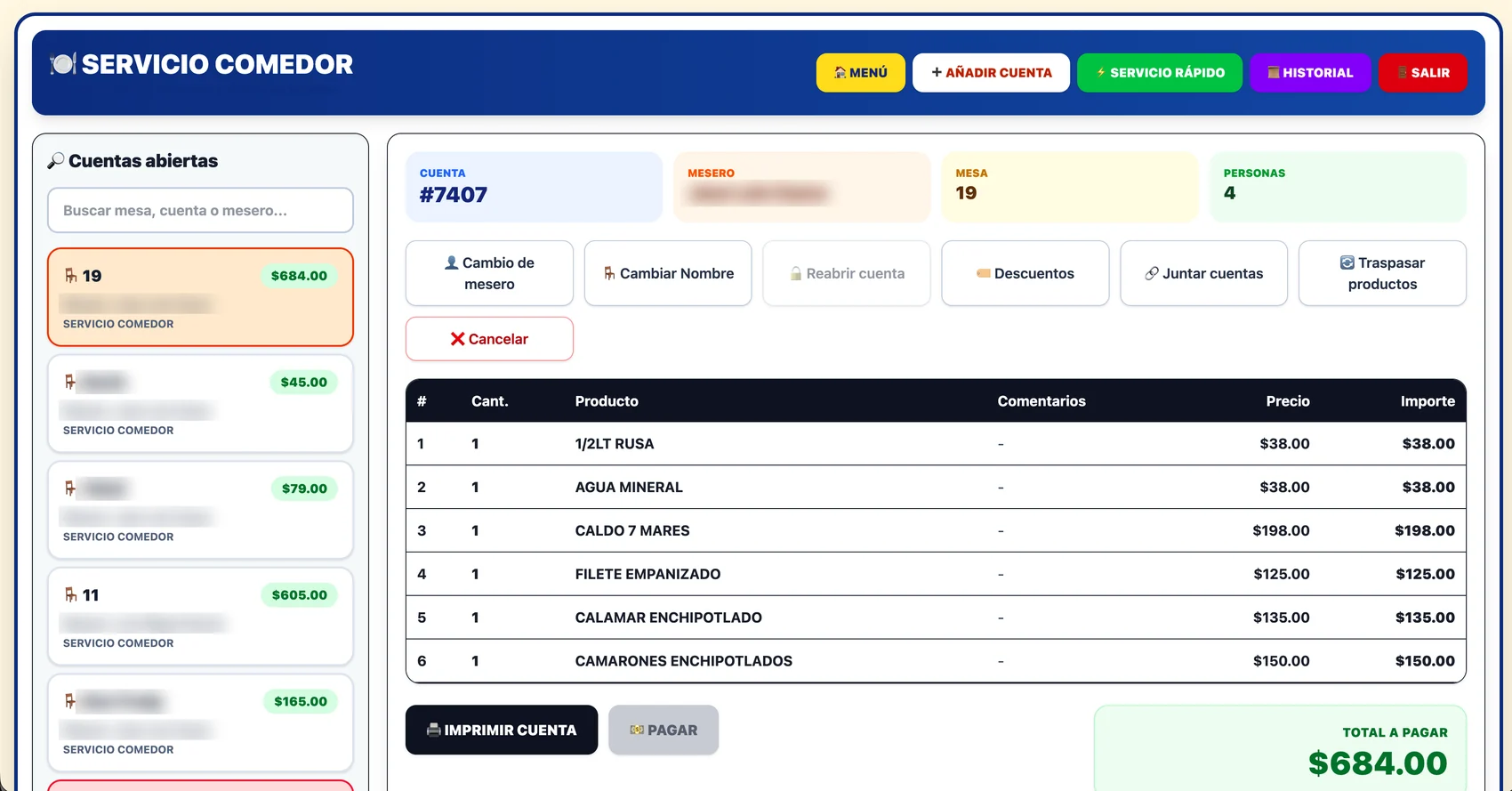1512x791 pixels.
Task: Add a new account with AÑADIR CUENTA
Action: click(991, 73)
